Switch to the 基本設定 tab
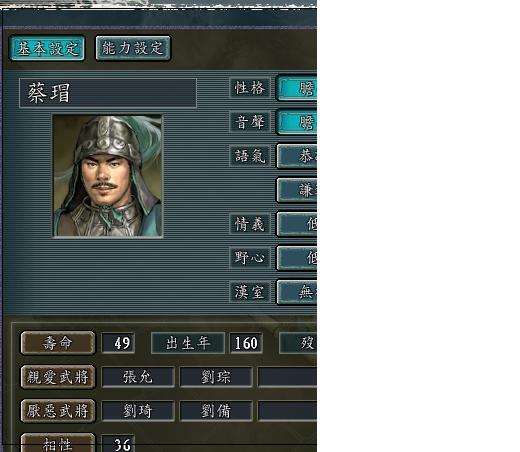520x452 pixels. 47,48
